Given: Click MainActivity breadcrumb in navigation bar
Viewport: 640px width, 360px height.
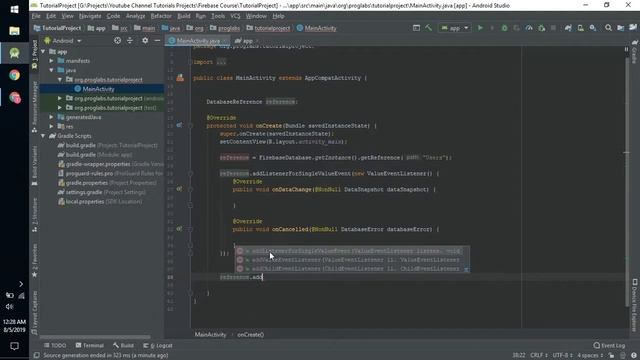Looking at the screenshot, I should [317, 28].
